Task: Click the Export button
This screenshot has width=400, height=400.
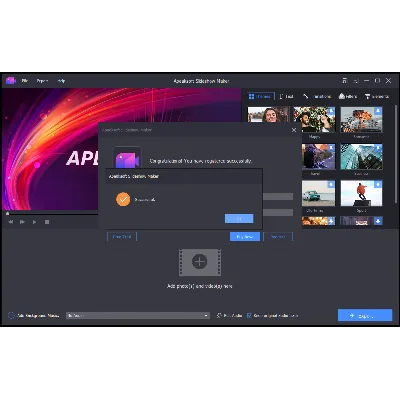Action: [365, 315]
